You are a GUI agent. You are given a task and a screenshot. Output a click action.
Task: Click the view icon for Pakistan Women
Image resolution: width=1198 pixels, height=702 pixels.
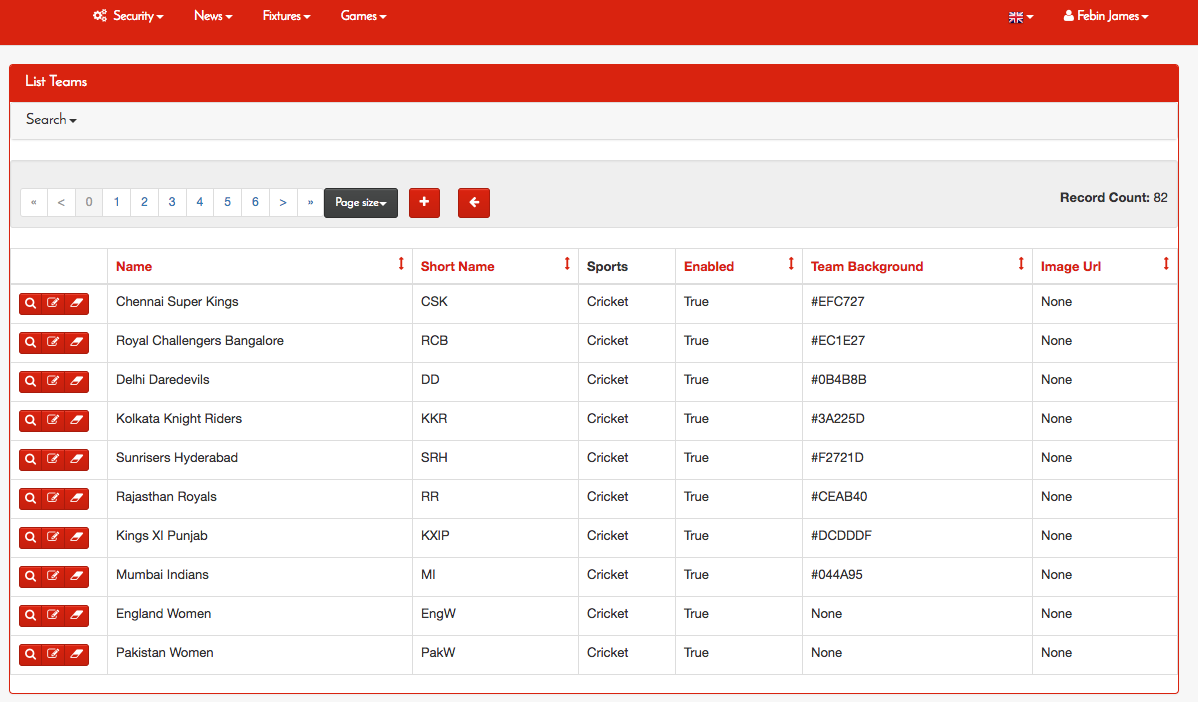click(x=31, y=654)
